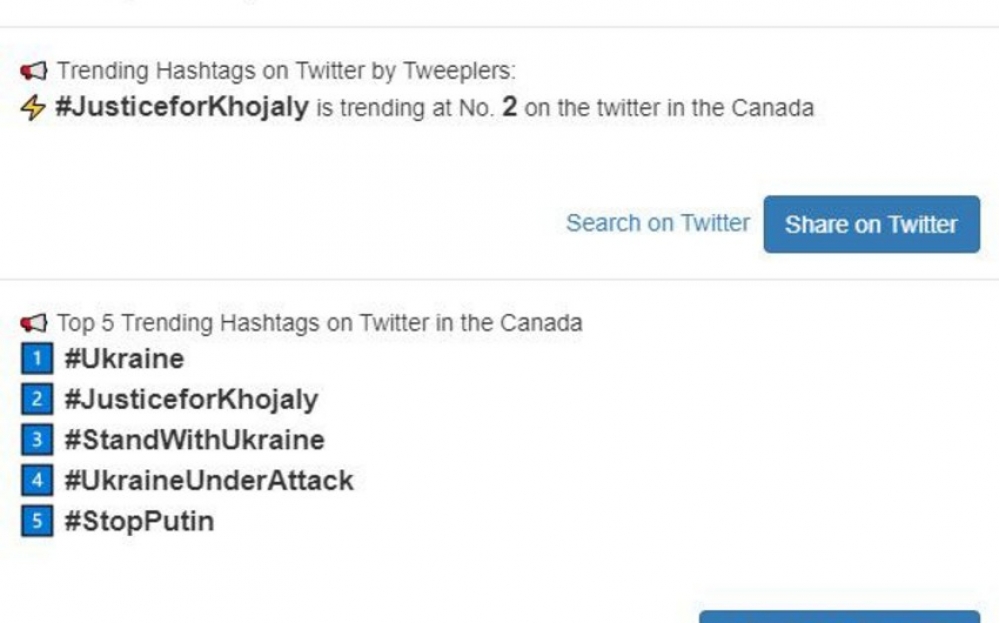Open the #StandWithUkraine hashtag
Screen dimensions: 1000x623
(x=194, y=440)
